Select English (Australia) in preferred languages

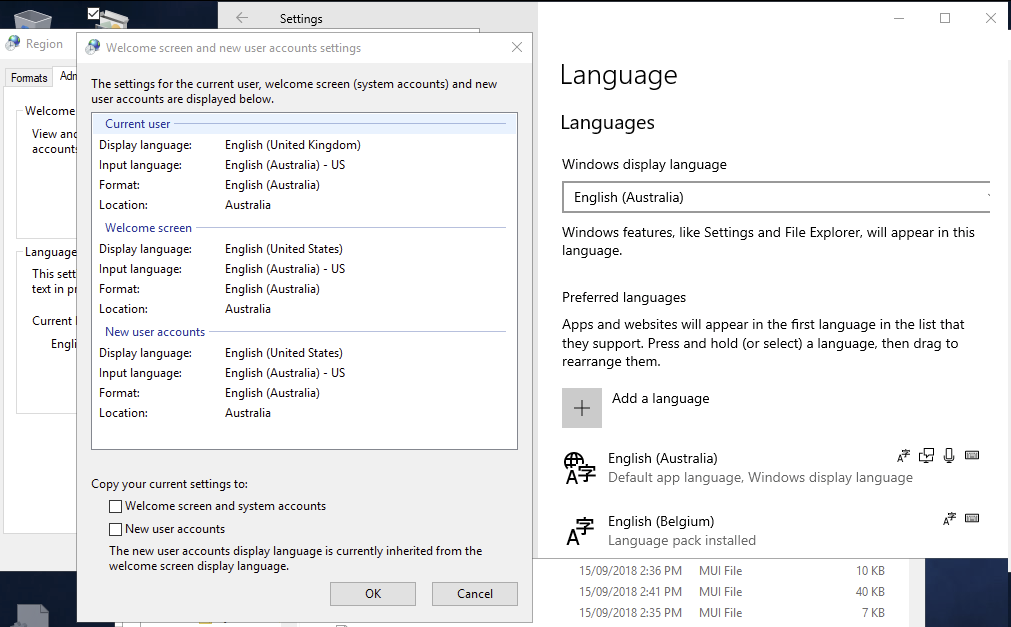[774, 468]
